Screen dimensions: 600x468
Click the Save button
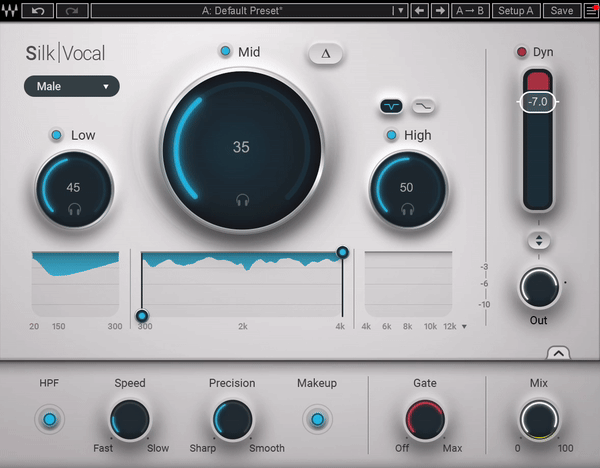point(562,11)
